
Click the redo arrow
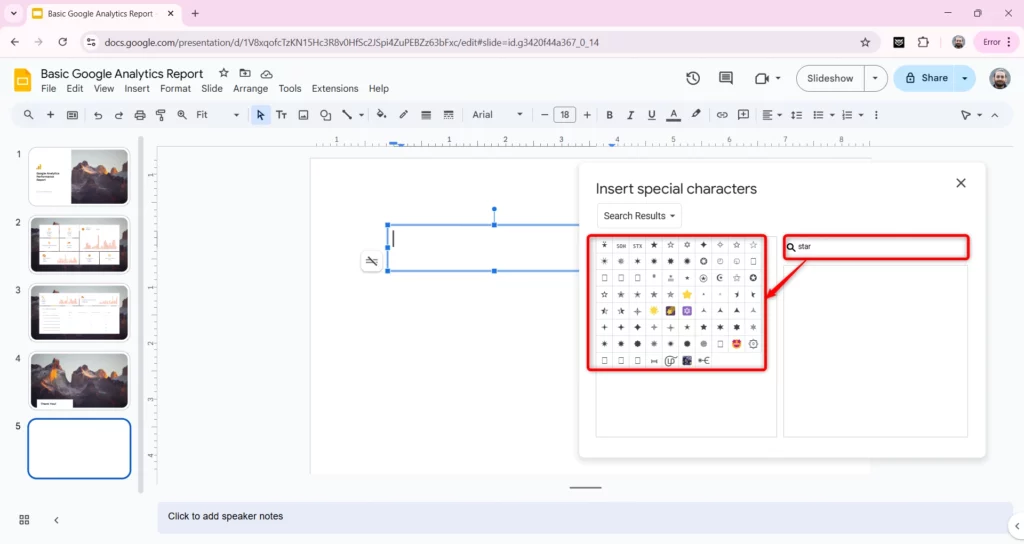click(119, 115)
